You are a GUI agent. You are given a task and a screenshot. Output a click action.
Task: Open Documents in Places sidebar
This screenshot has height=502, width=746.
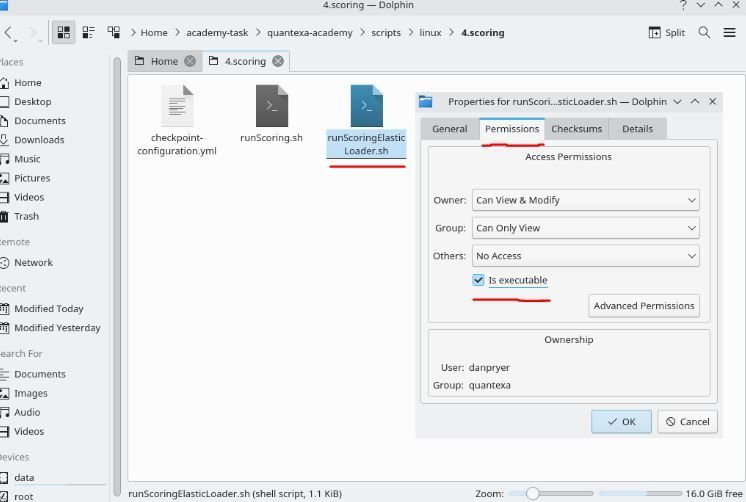click(39, 121)
